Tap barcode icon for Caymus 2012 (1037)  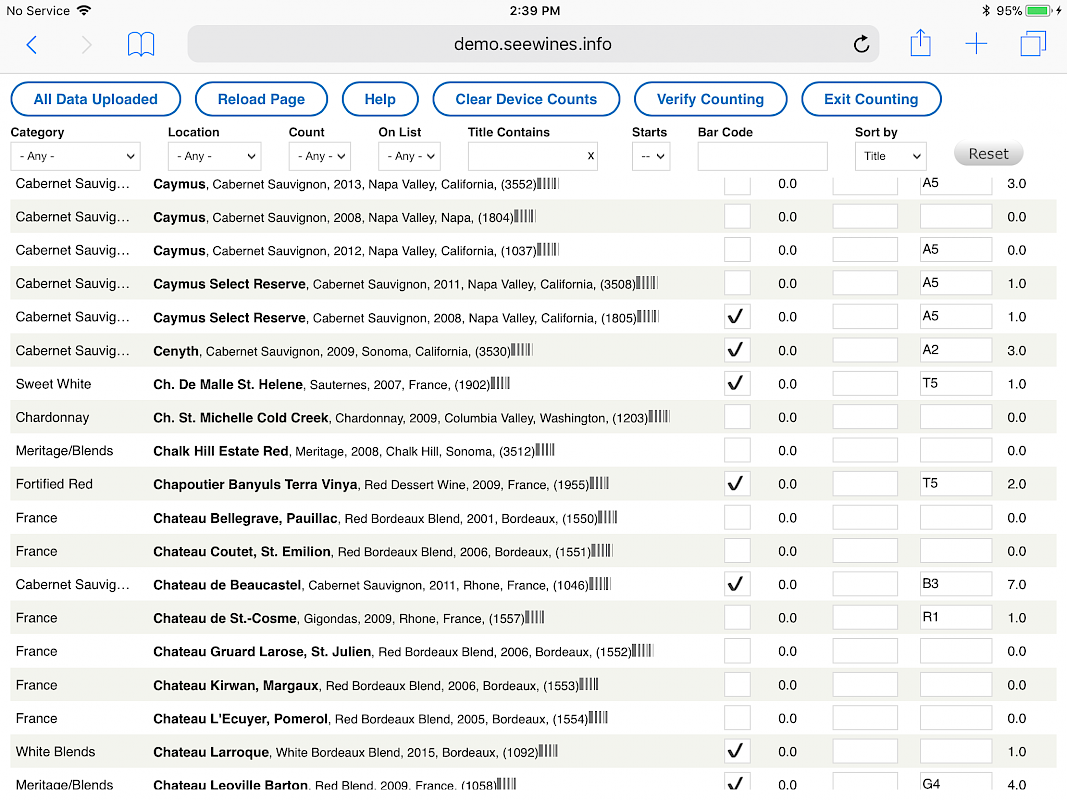pyautogui.click(x=547, y=250)
